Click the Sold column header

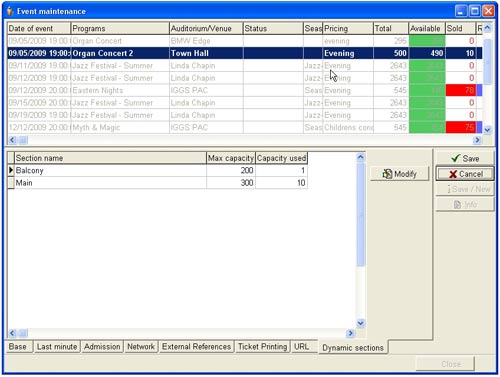[x=461, y=28]
